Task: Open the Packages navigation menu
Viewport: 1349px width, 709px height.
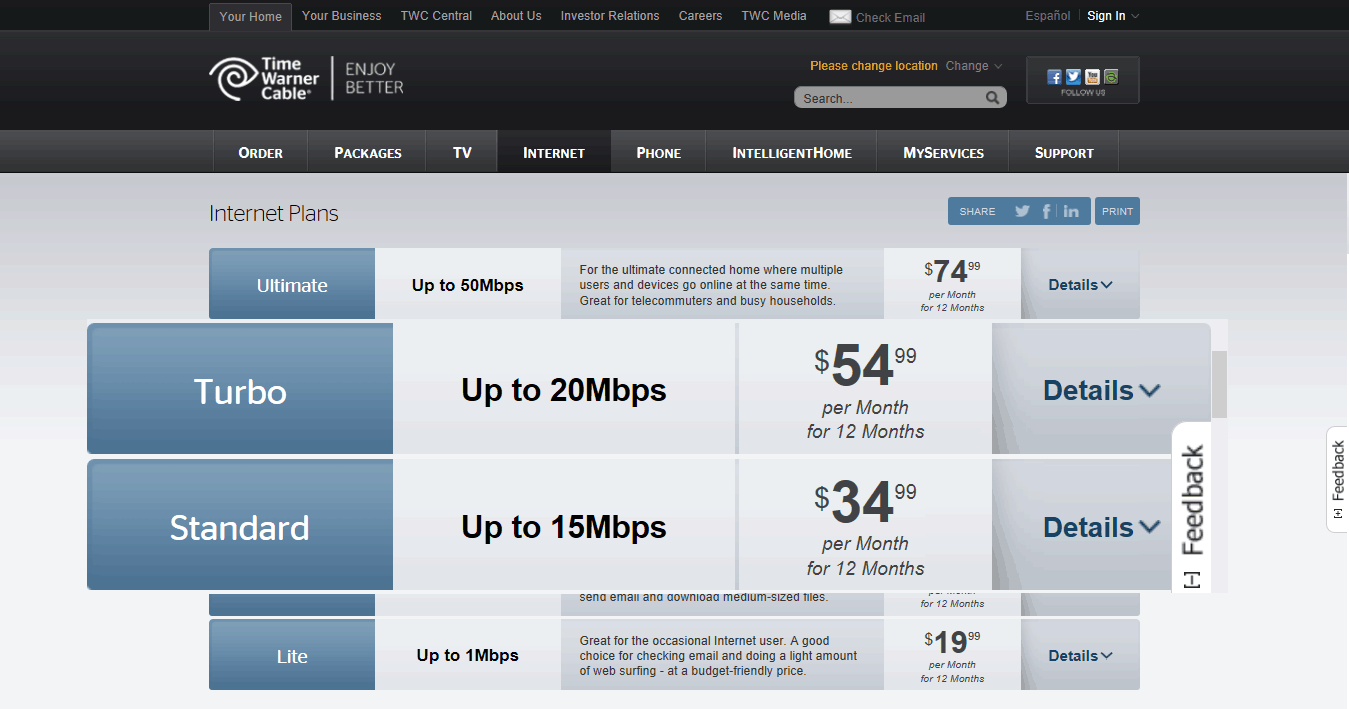Action: tap(368, 153)
